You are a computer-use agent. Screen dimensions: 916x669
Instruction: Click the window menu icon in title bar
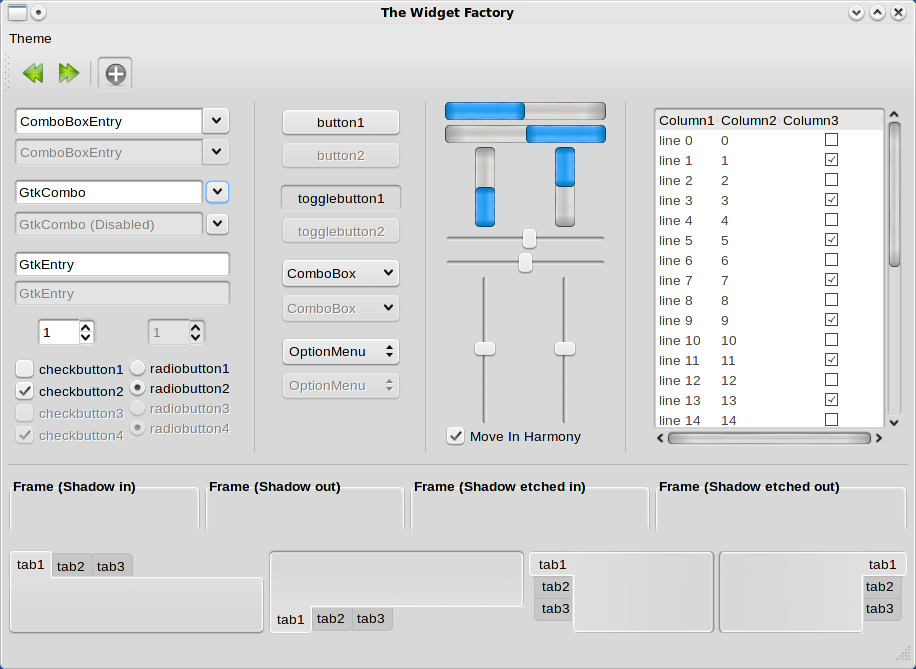(x=17, y=13)
